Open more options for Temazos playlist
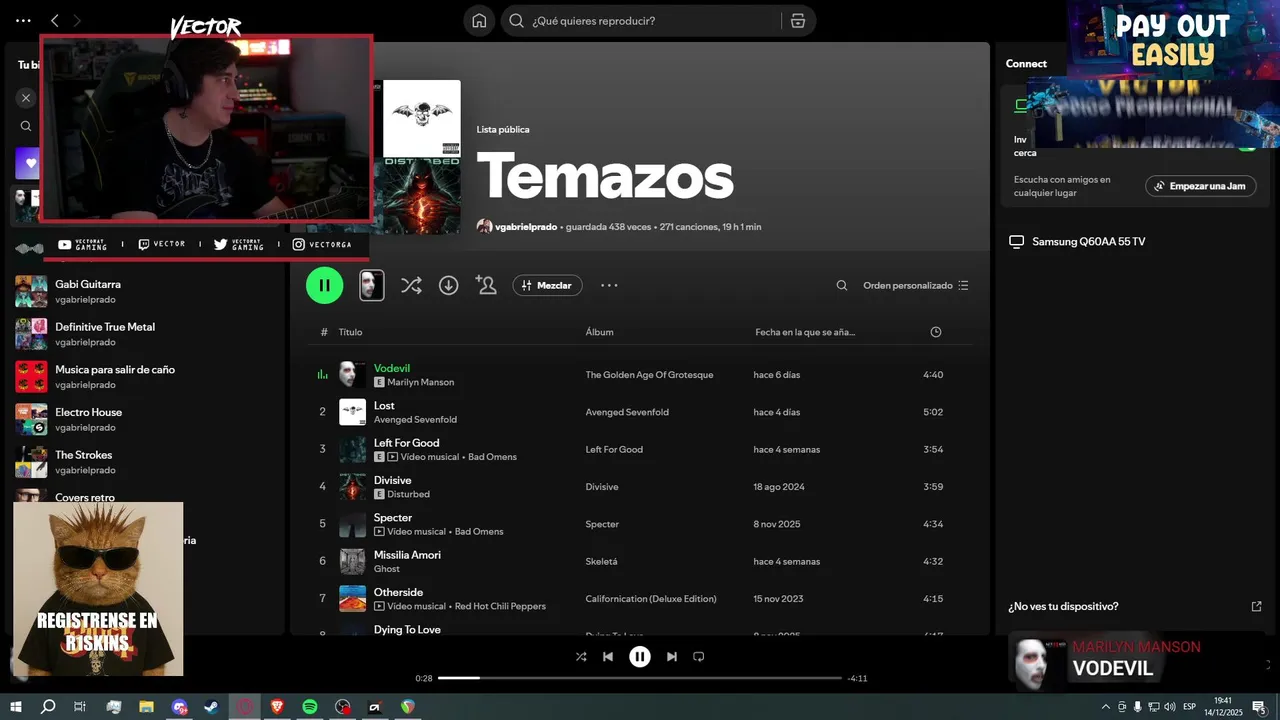Image resolution: width=1280 pixels, height=720 pixels. click(x=609, y=286)
